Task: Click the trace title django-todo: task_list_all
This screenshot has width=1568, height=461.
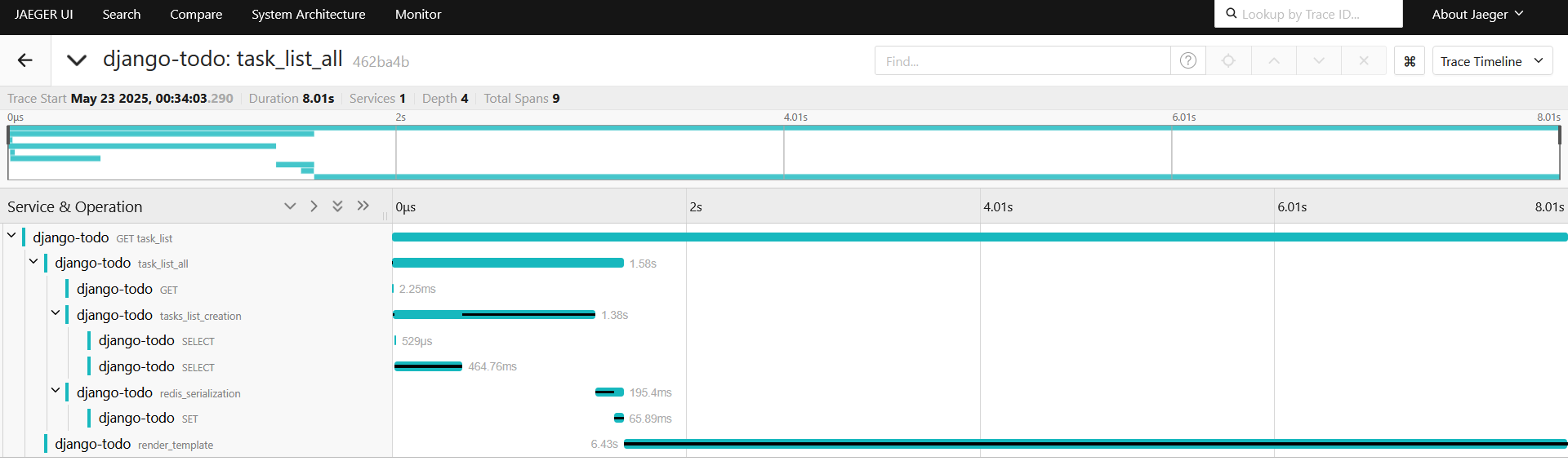Action: pos(223,60)
